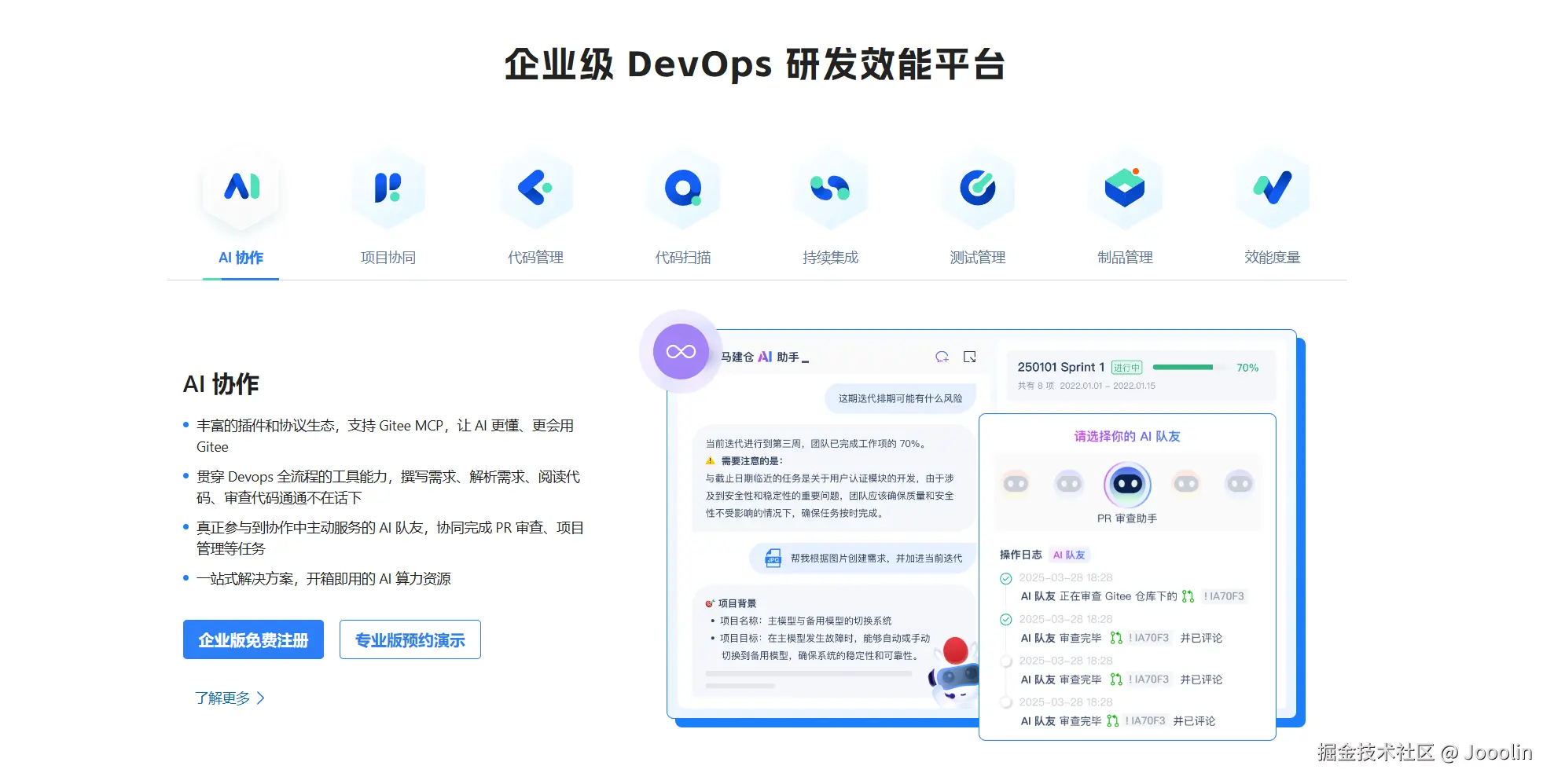Pick the rightmost blurred AI teammate avatar
This screenshot has height=784, width=1554.
(x=1240, y=483)
